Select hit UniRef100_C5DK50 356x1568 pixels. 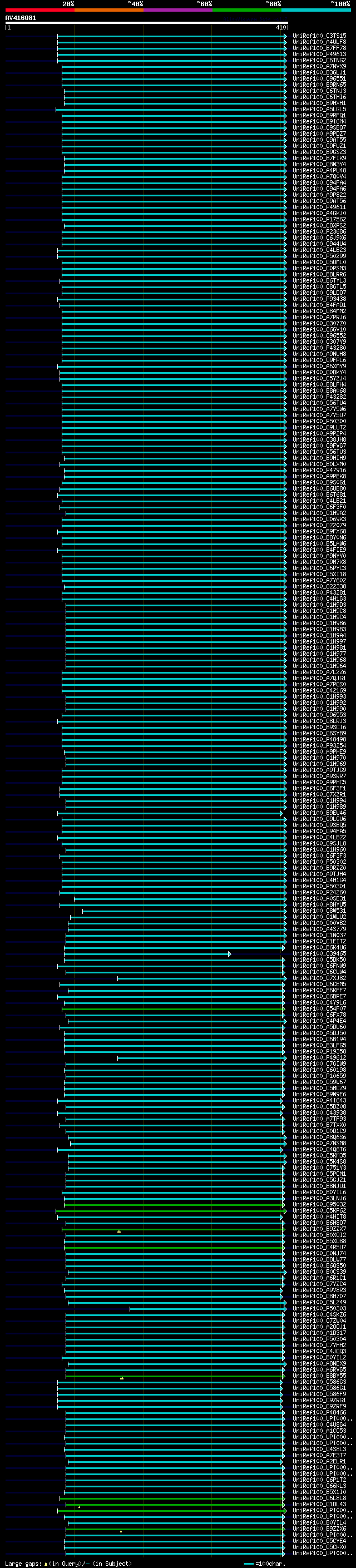pyautogui.click(x=319, y=960)
